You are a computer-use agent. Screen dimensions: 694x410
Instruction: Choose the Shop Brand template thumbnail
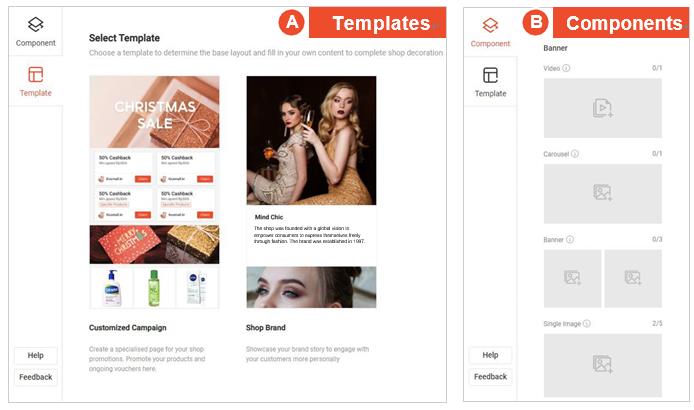click(x=311, y=192)
